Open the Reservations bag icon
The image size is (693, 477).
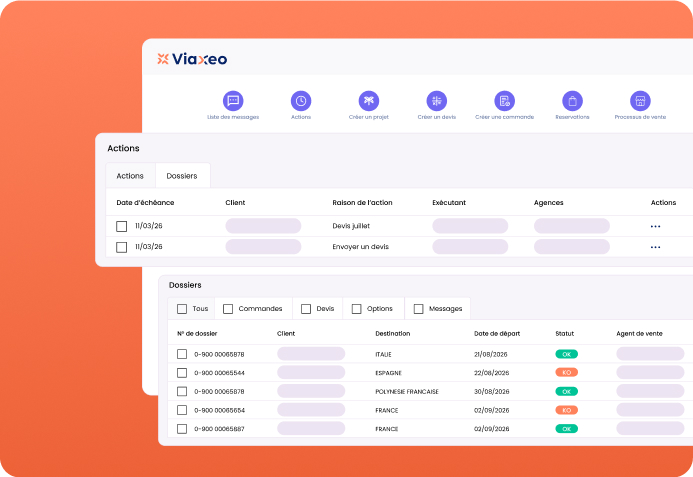pos(572,101)
